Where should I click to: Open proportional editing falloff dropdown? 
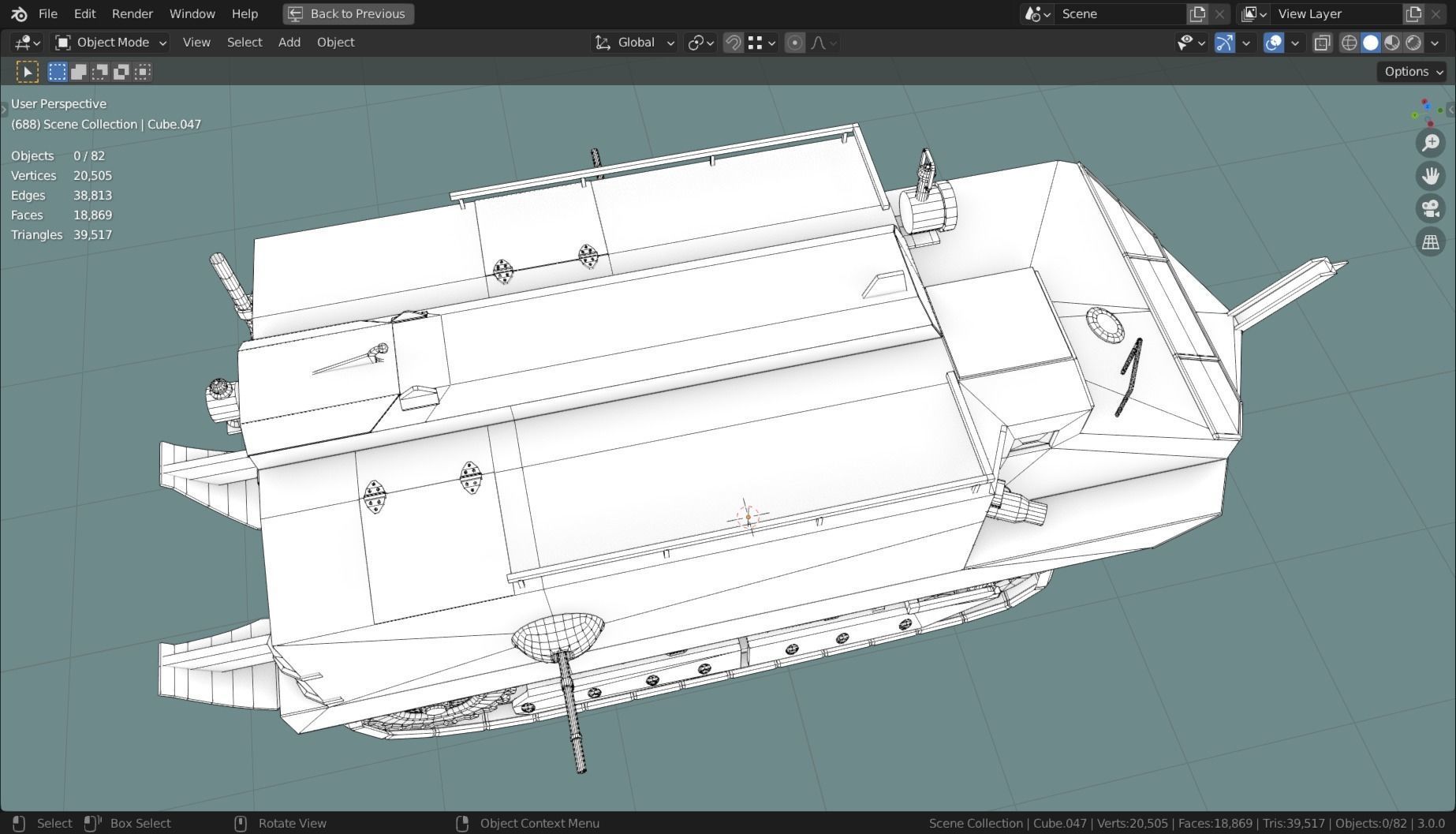[x=823, y=43]
